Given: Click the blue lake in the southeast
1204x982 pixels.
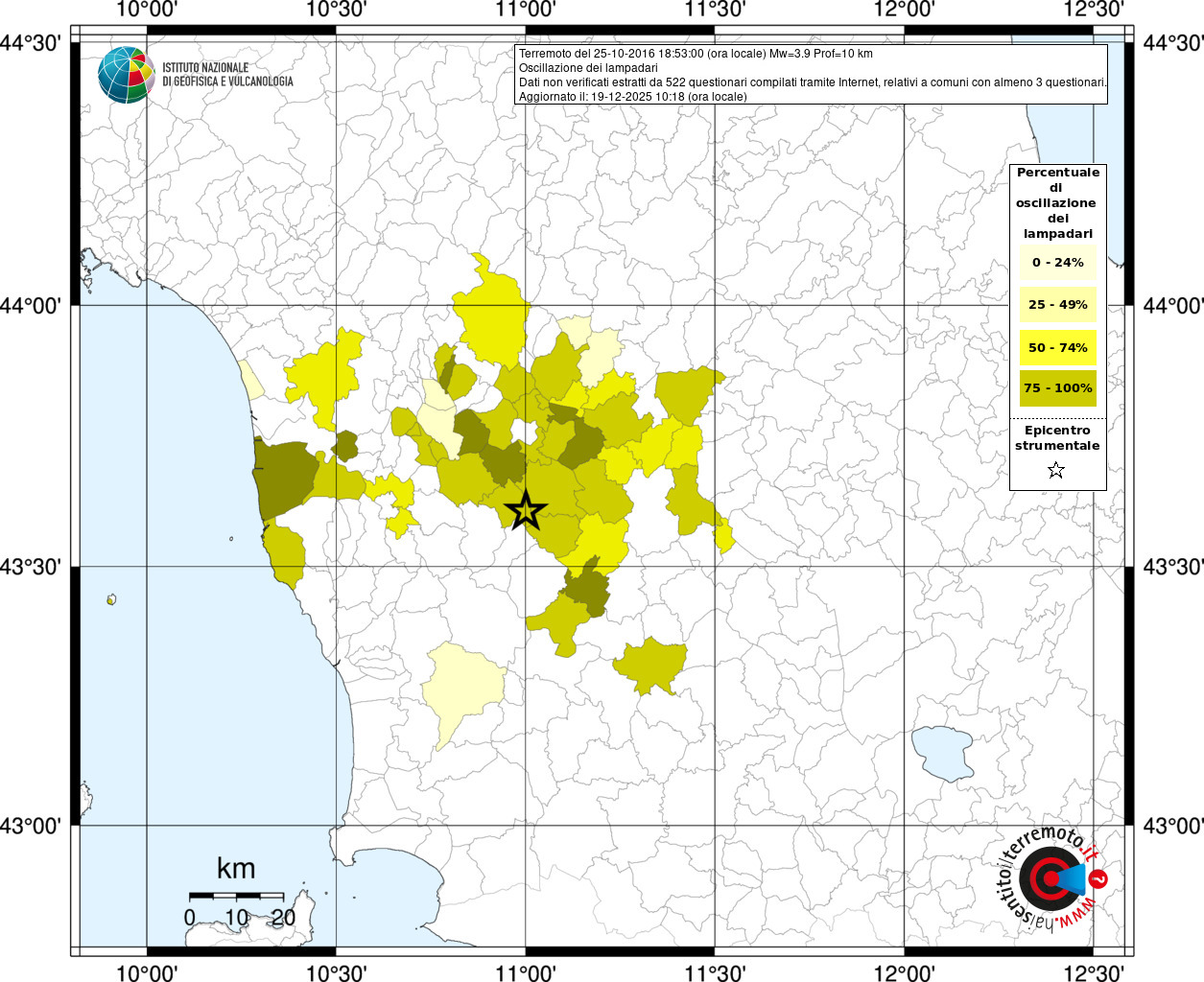Looking at the screenshot, I should (x=942, y=752).
